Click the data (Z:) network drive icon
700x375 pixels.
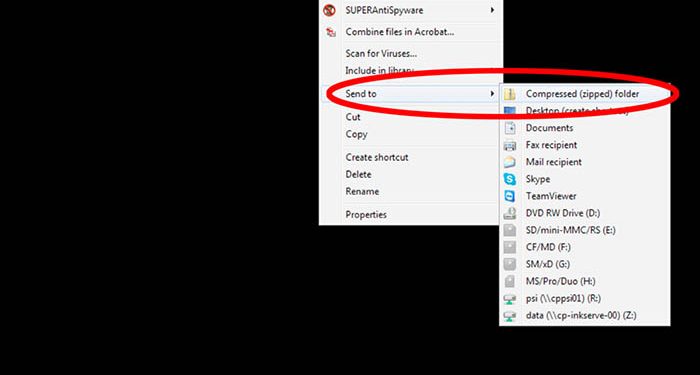point(509,316)
